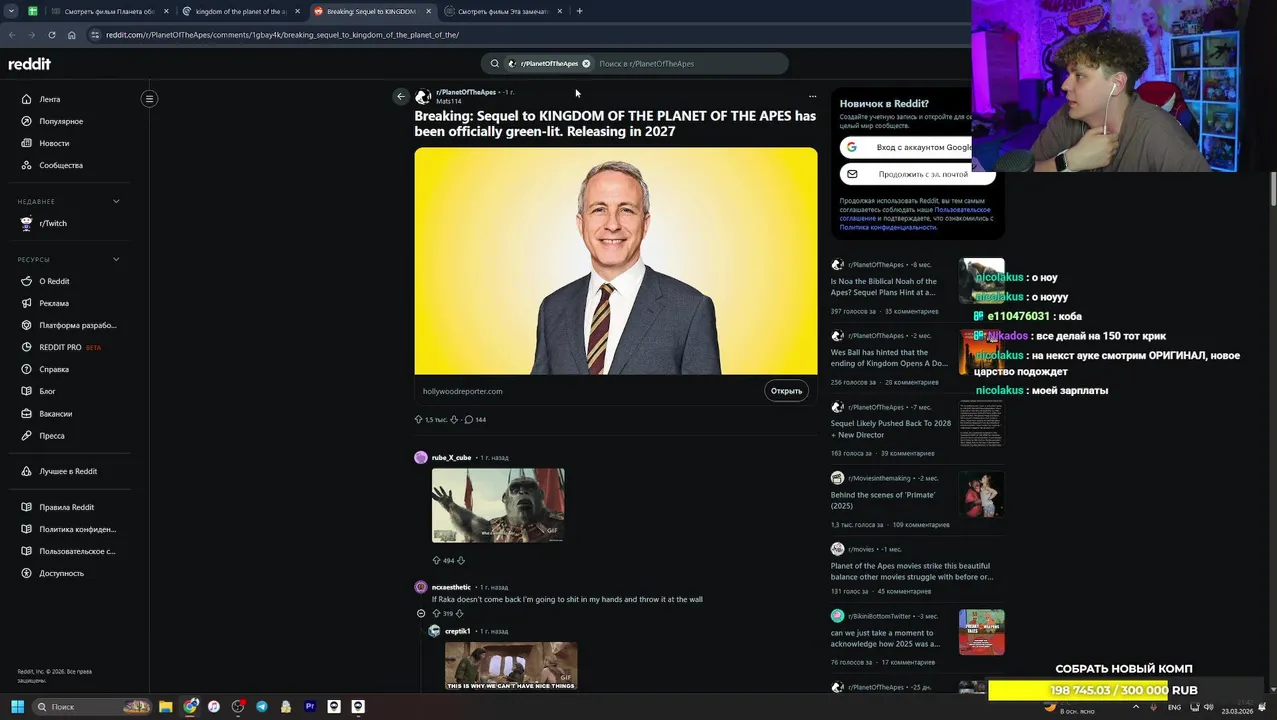Open Популярное in sidebar
Screen dimensions: 1277x720
(x=61, y=121)
